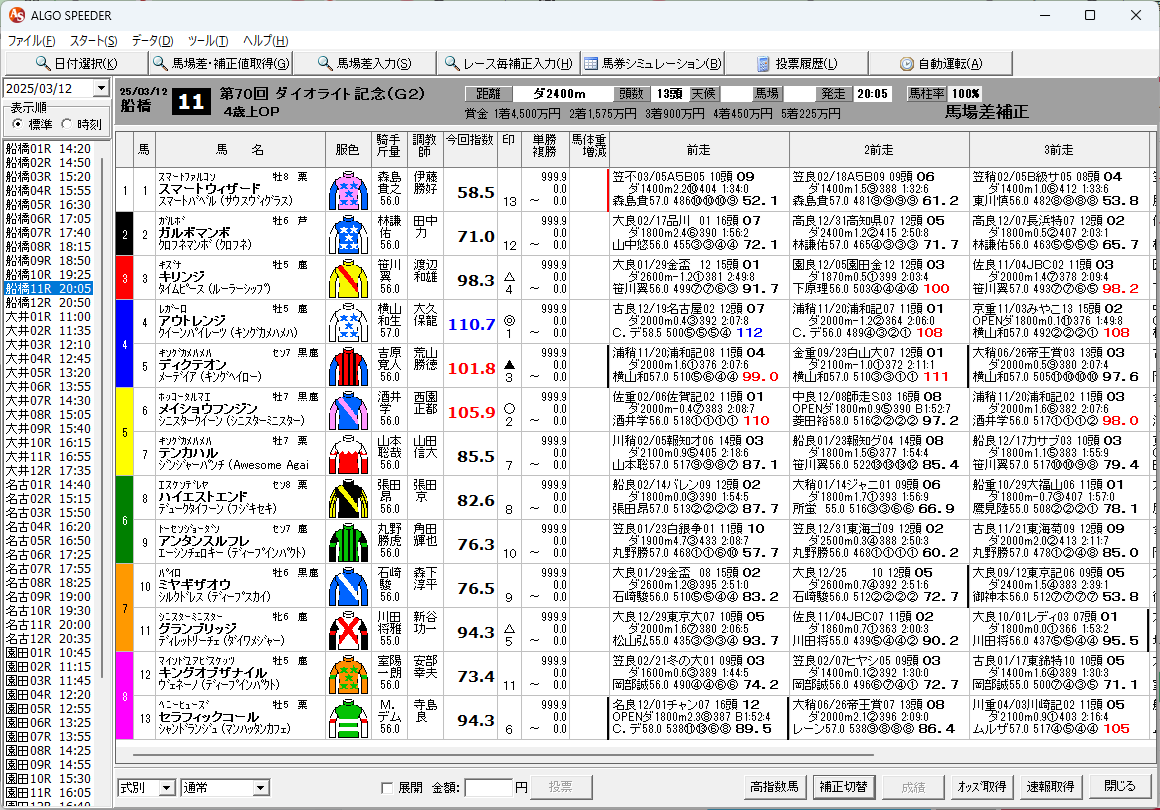This screenshot has height=810, width=1160.
Task: Select the 時刻 display order radio button
Action: 67,124
